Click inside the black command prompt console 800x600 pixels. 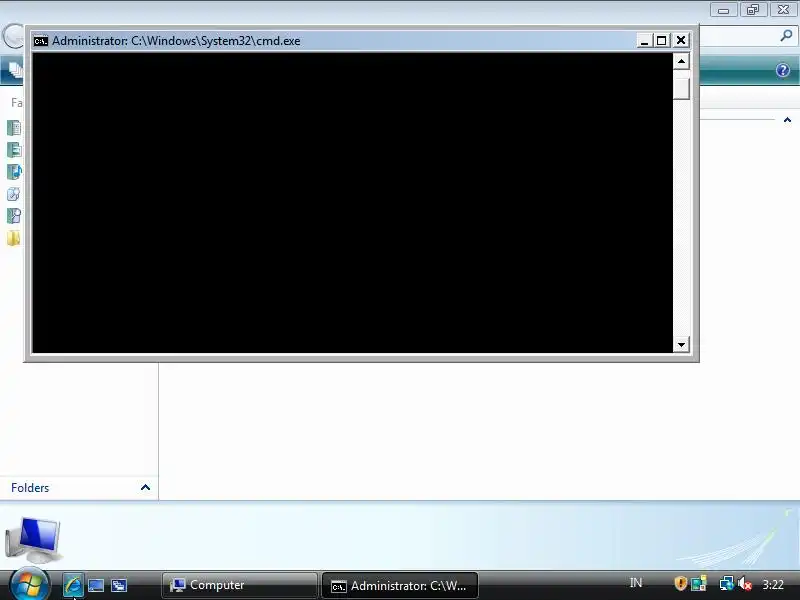353,203
